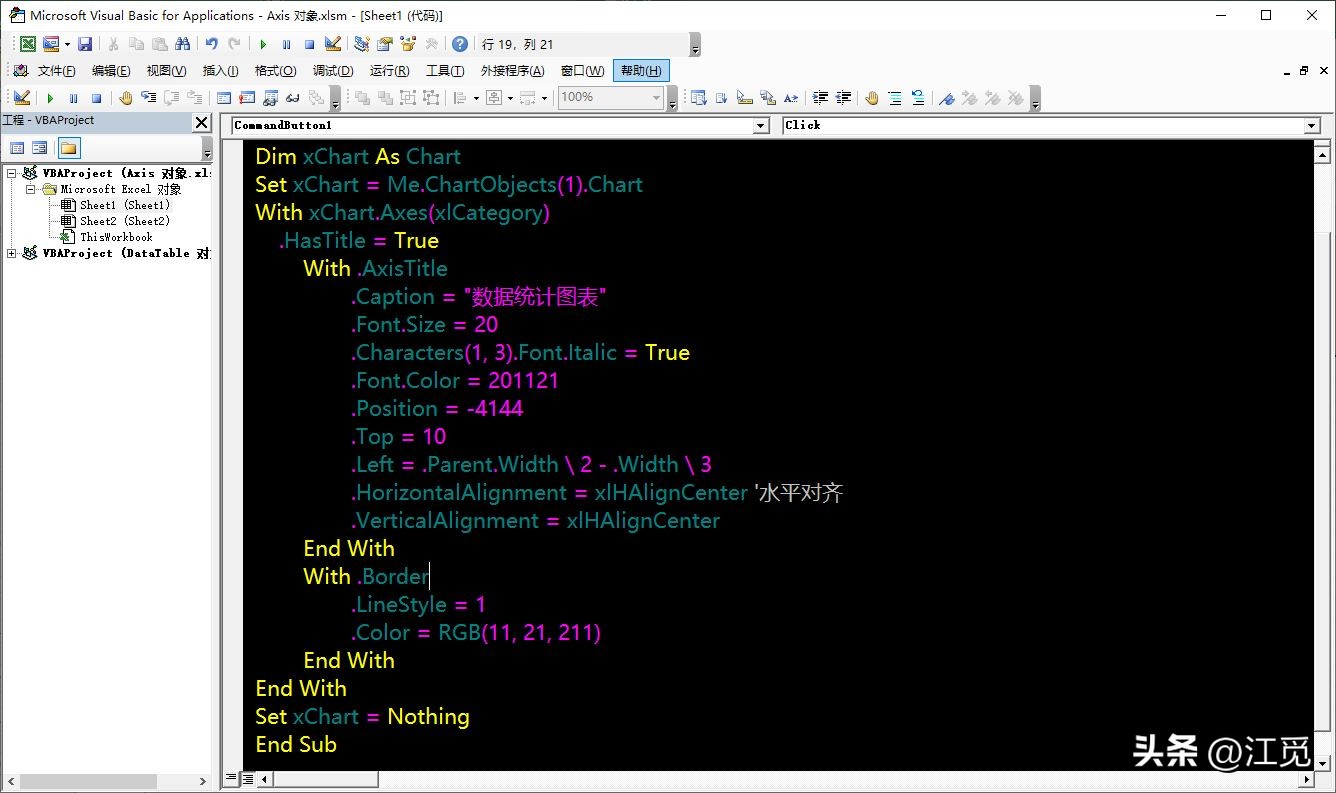Open the 工具(T) menu
This screenshot has width=1336, height=793.
click(x=445, y=70)
